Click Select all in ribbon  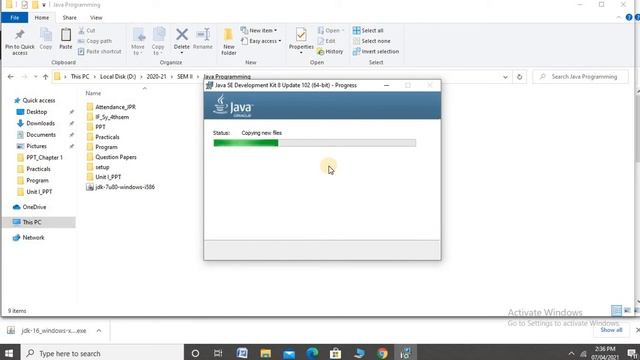click(368, 31)
